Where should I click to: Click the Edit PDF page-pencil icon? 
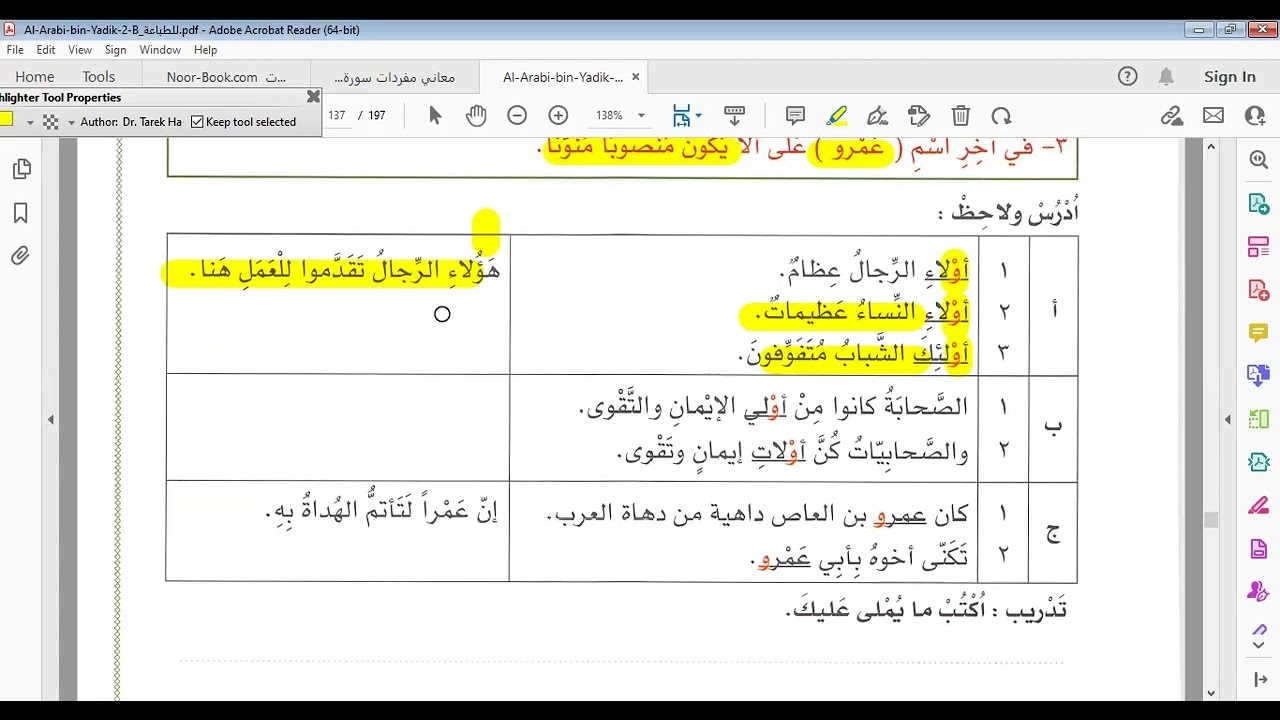(x=919, y=115)
